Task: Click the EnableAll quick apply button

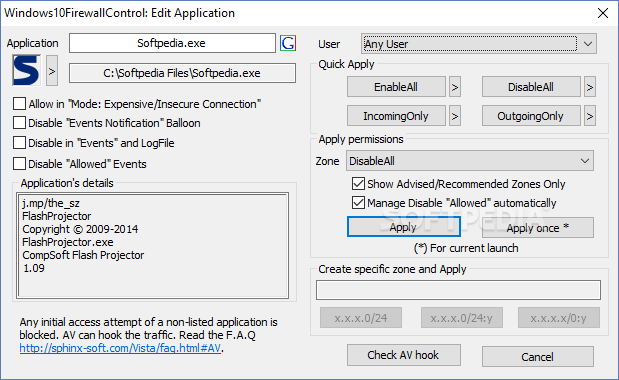Action: [x=396, y=87]
